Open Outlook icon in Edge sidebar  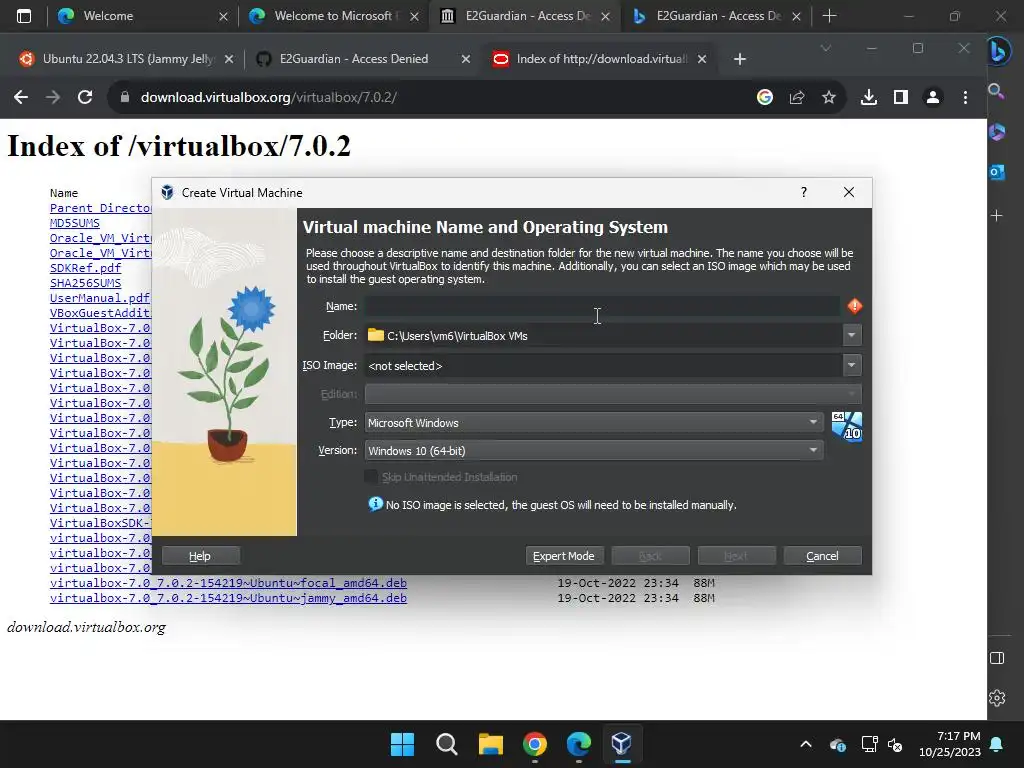point(997,172)
